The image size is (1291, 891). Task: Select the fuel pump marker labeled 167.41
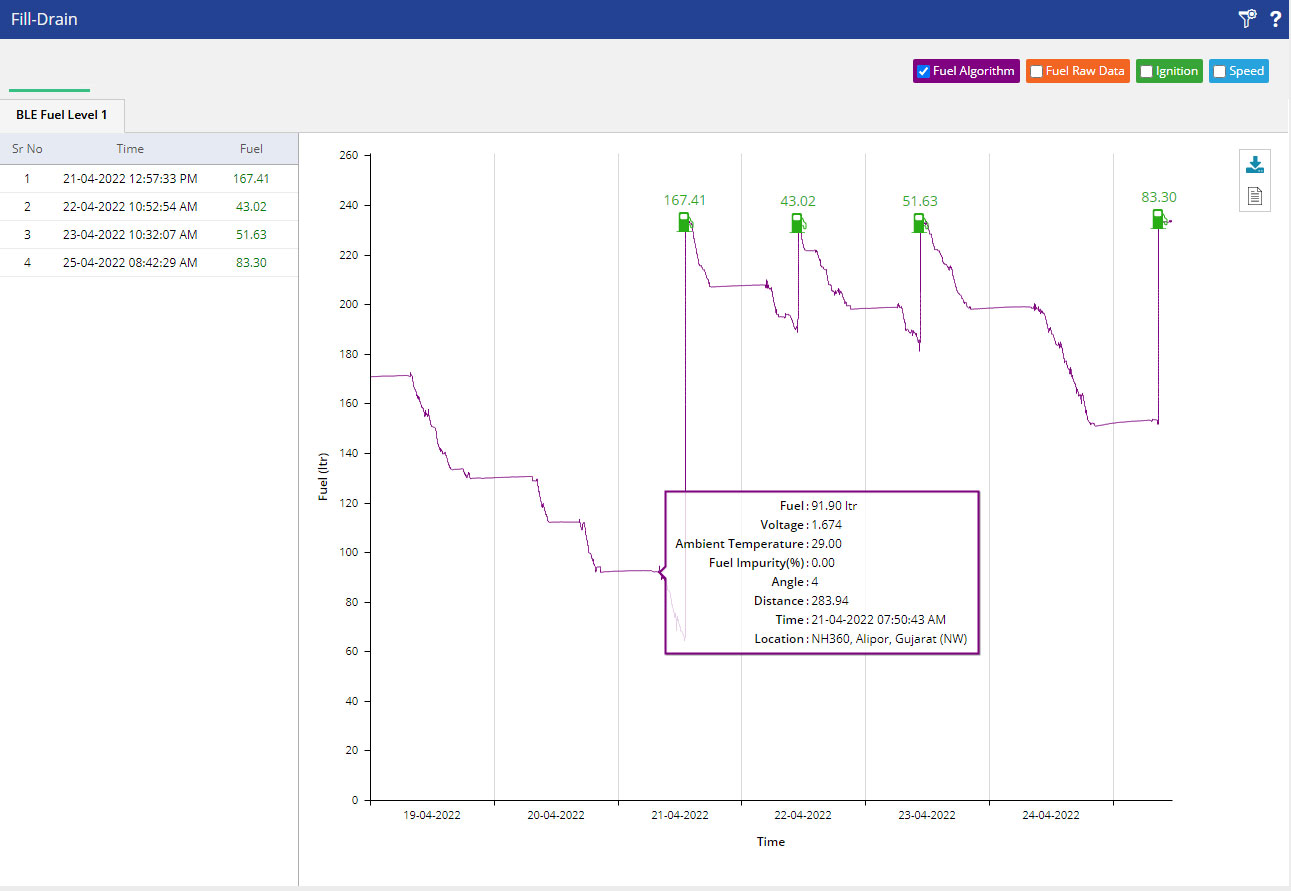pyautogui.click(x=685, y=221)
